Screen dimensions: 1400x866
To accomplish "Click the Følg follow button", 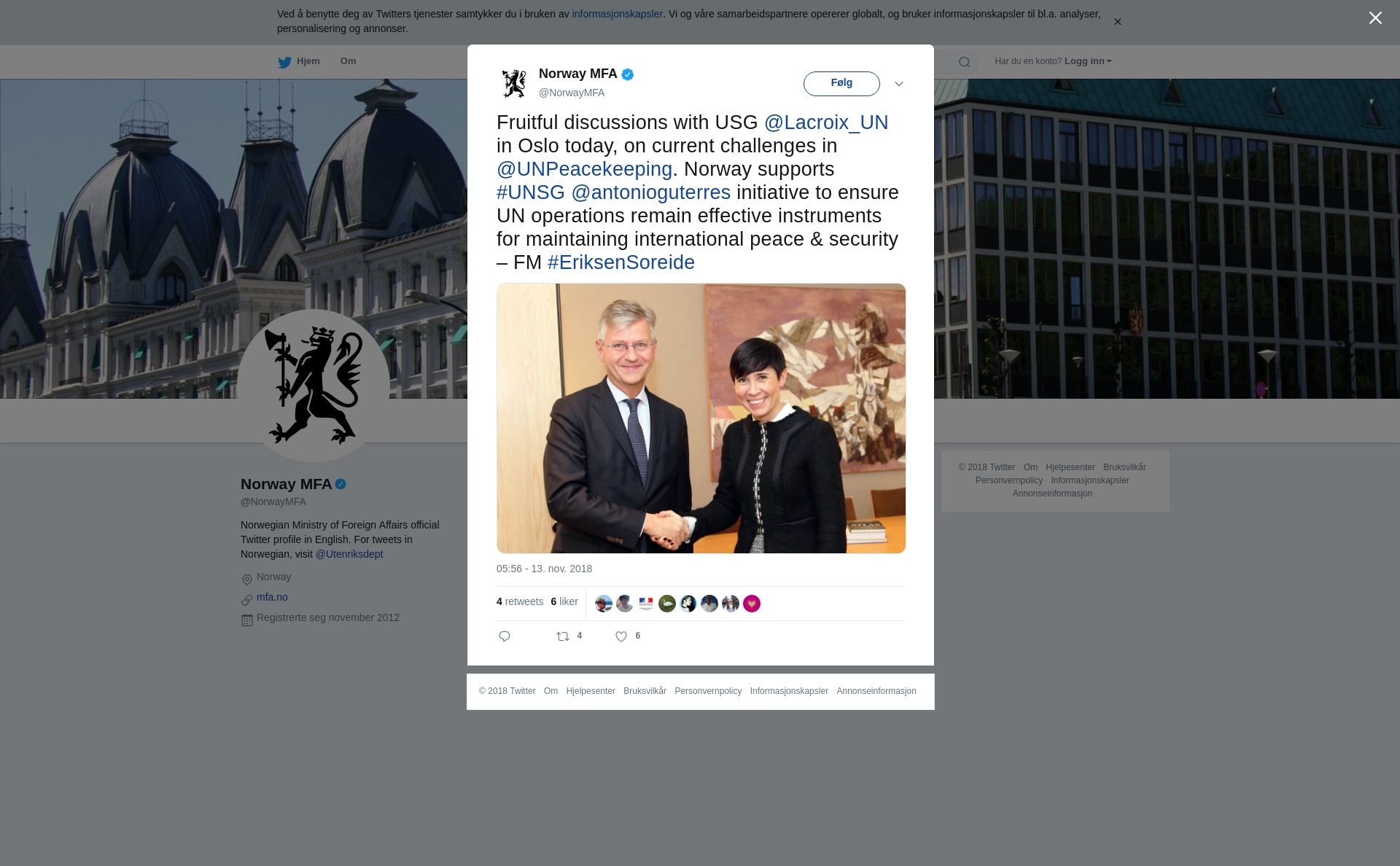I will (x=841, y=83).
